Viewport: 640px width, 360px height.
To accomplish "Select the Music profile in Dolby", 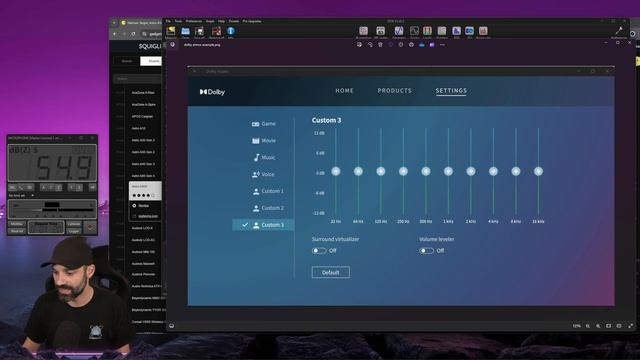I will click(x=264, y=158).
